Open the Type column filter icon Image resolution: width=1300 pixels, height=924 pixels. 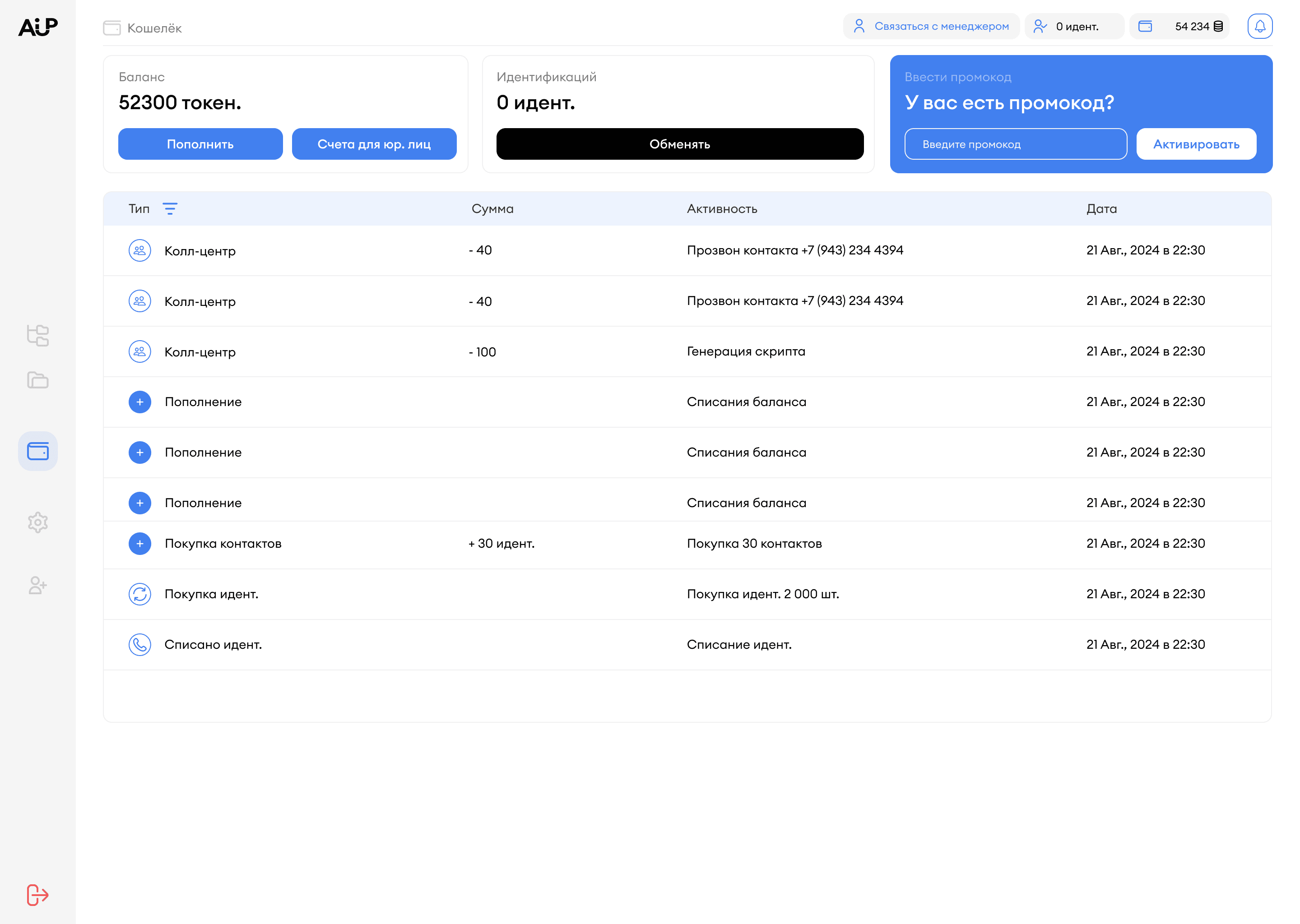[170, 209]
